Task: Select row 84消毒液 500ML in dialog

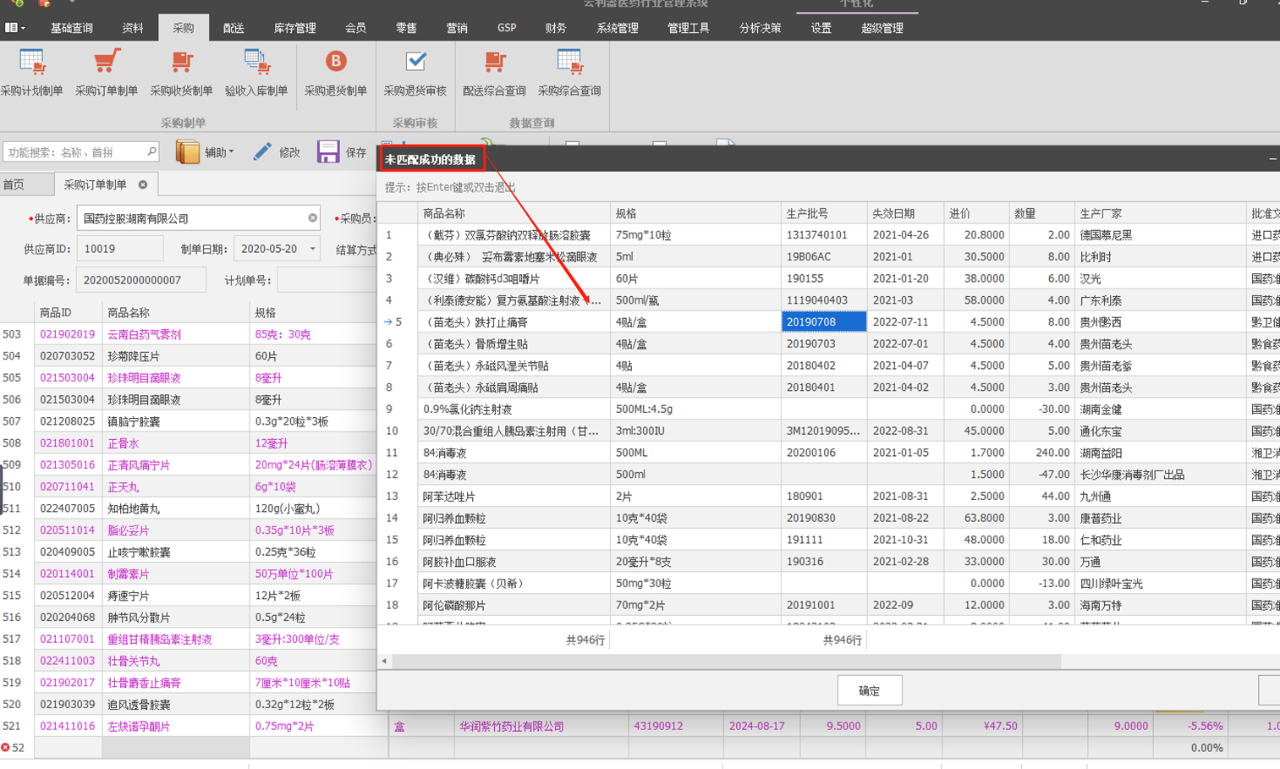Action: (x=828, y=453)
